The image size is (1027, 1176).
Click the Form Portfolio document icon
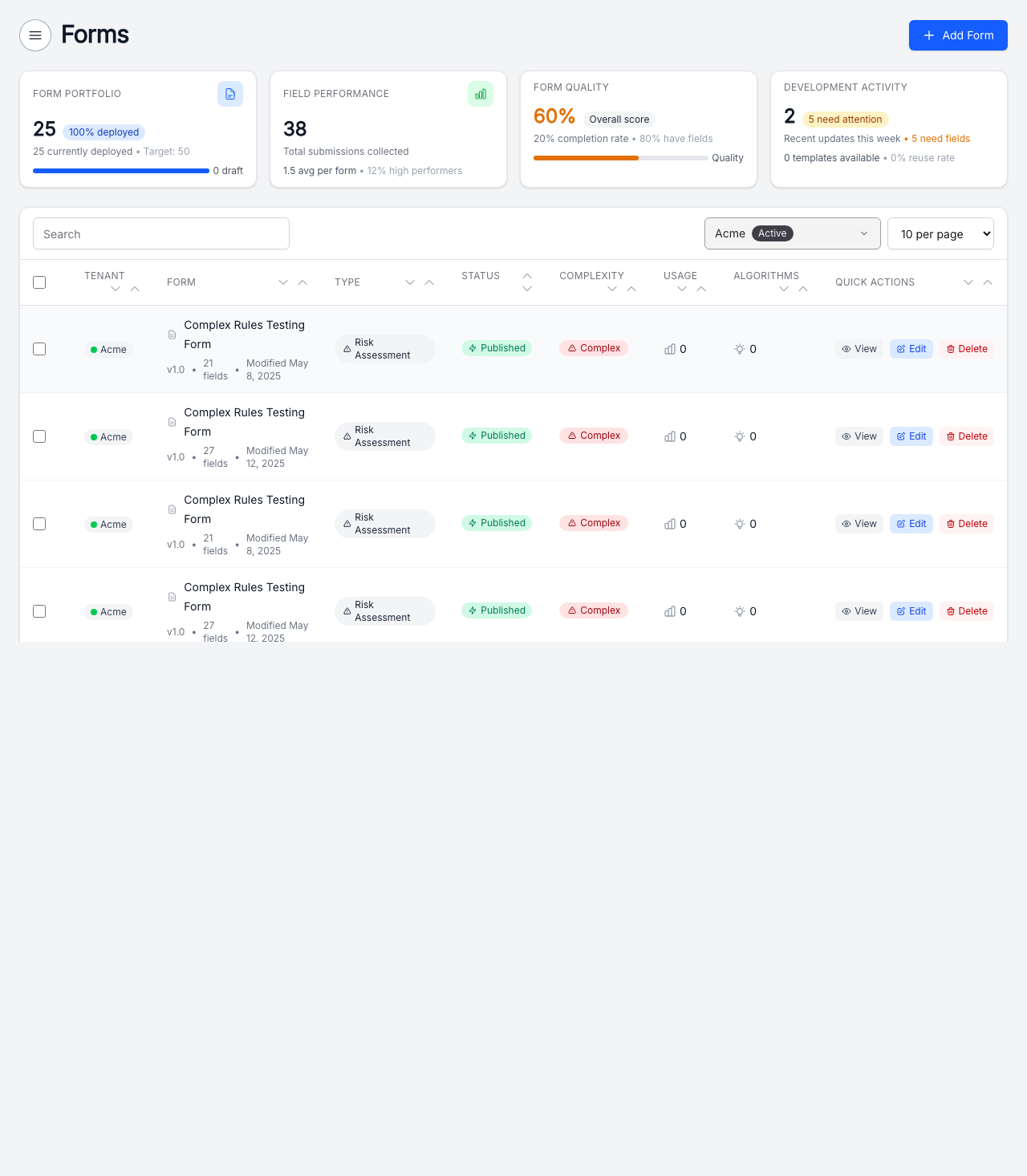coord(230,94)
